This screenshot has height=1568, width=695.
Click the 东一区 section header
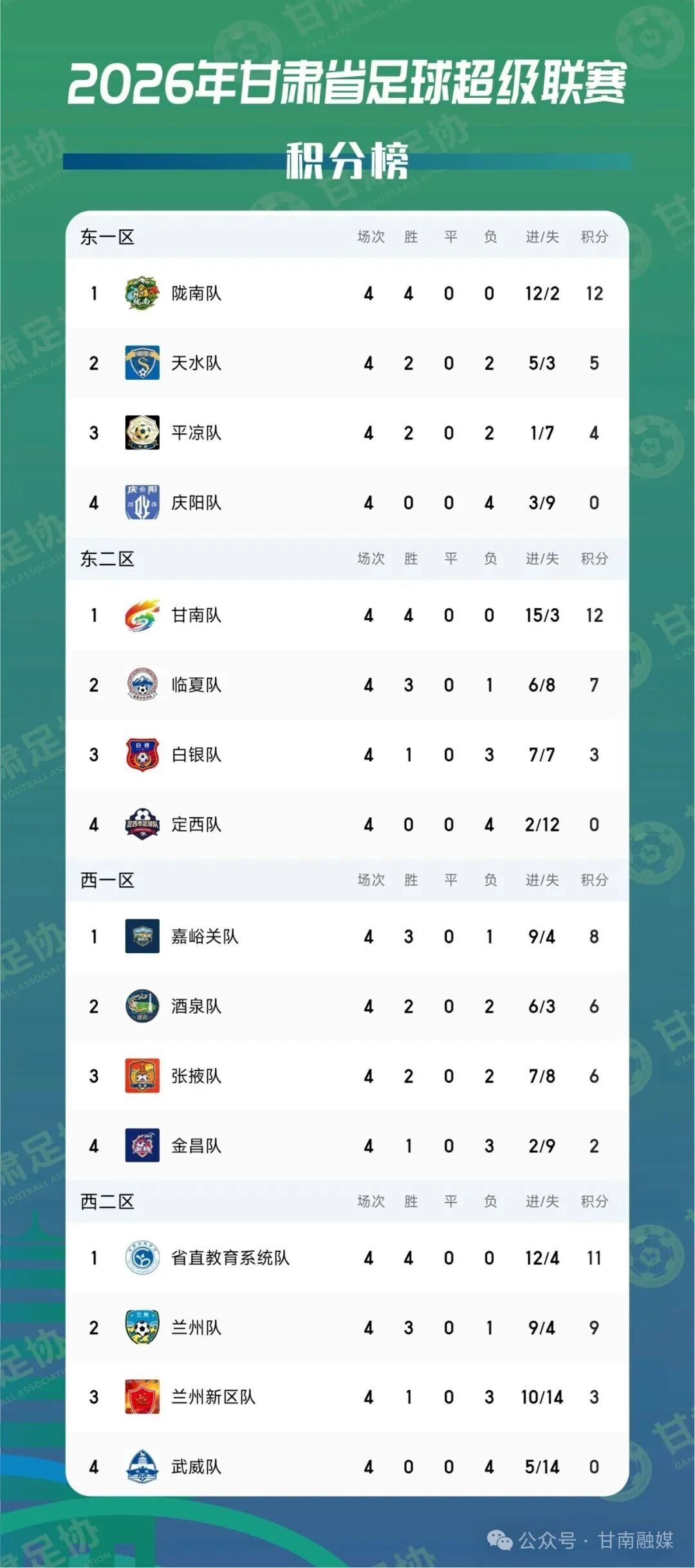[x=107, y=237]
